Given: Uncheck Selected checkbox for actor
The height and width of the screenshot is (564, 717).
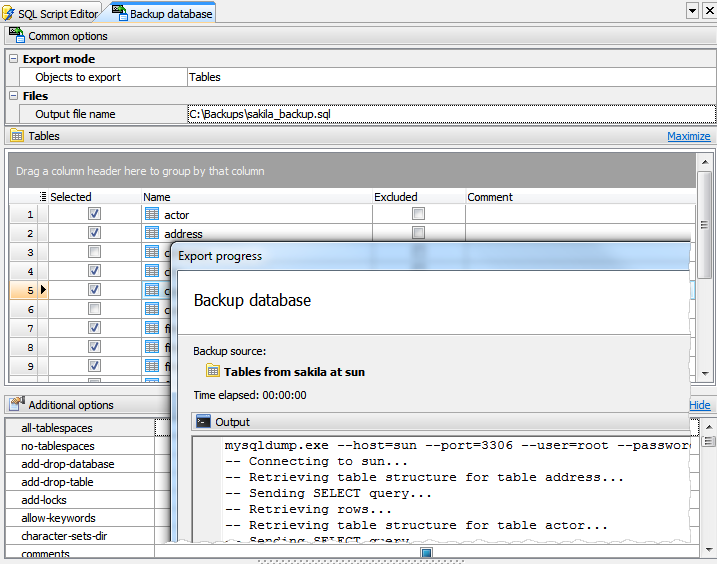Looking at the screenshot, I should [x=94, y=214].
